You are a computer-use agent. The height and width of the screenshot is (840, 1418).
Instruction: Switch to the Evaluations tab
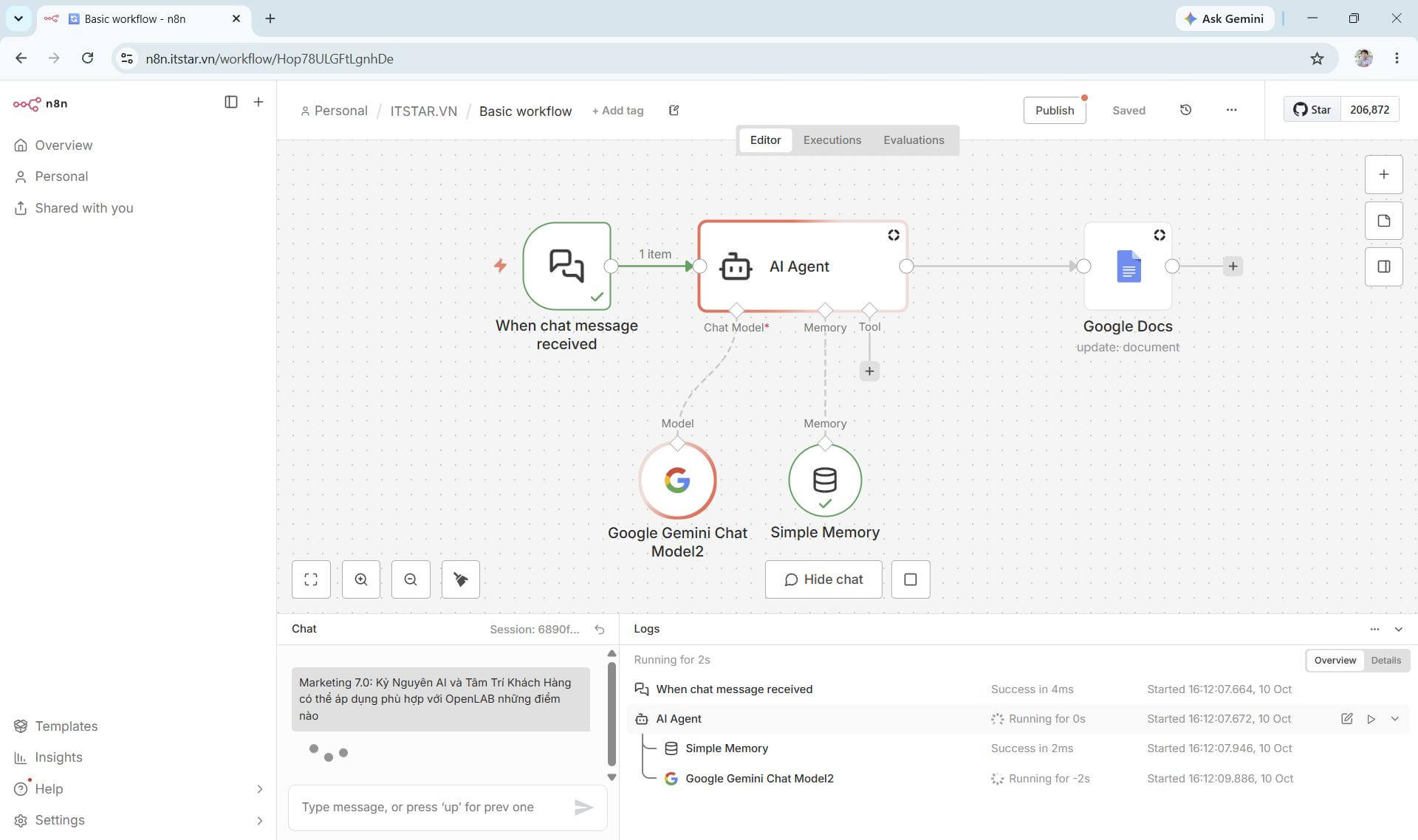point(914,140)
